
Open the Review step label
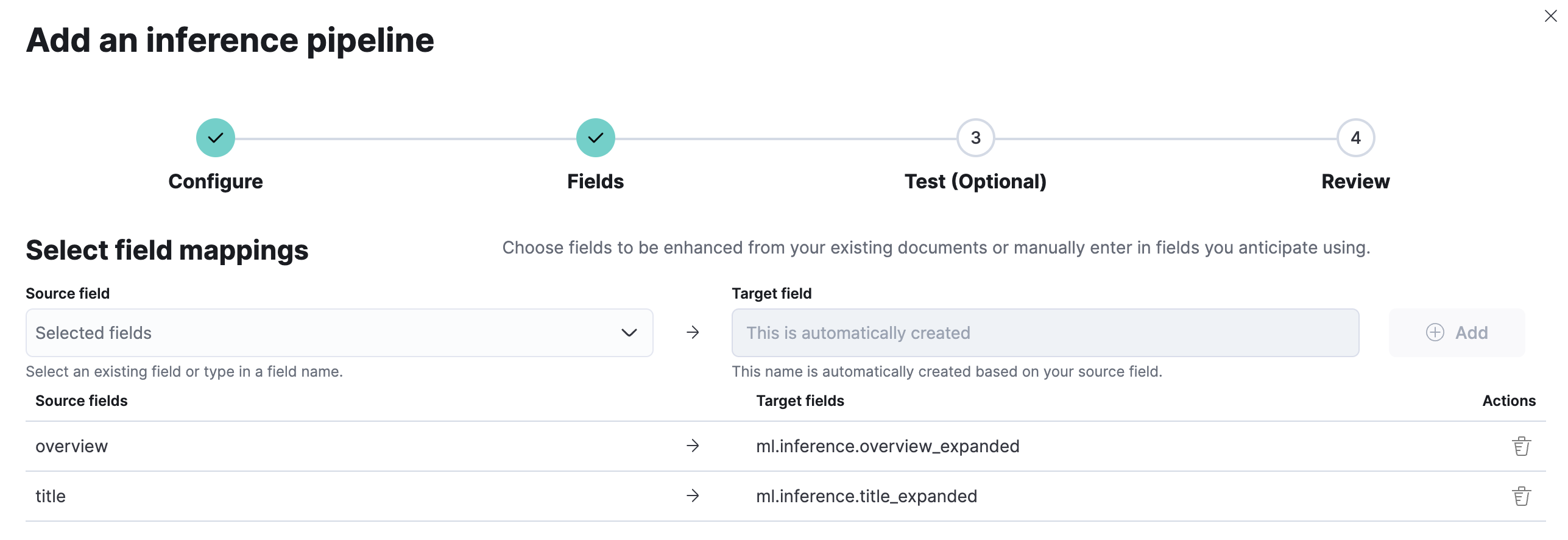[x=1355, y=182]
